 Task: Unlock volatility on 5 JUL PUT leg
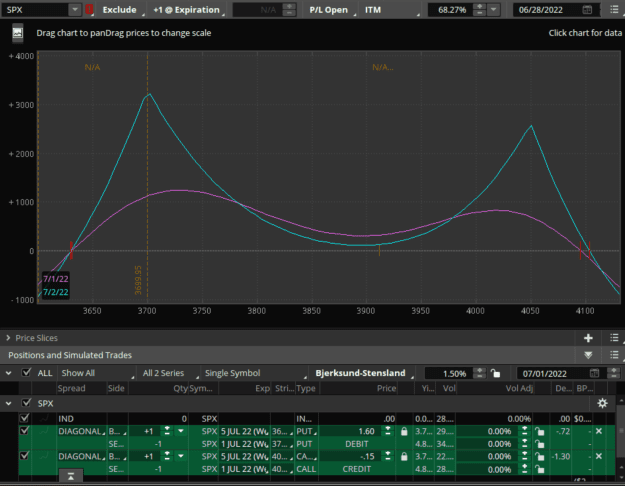coord(539,431)
